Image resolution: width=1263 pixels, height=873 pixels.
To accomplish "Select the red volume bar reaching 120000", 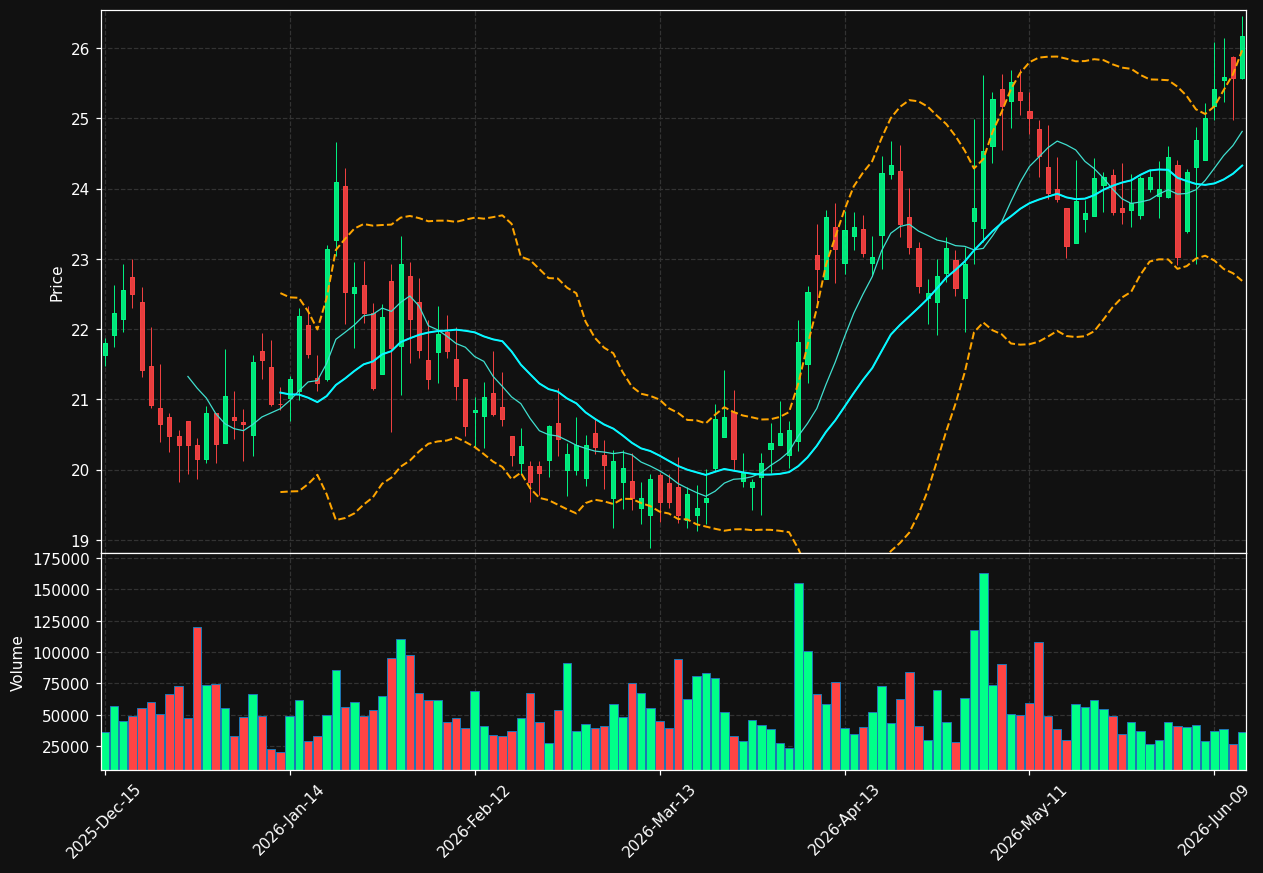I will (x=197, y=698).
